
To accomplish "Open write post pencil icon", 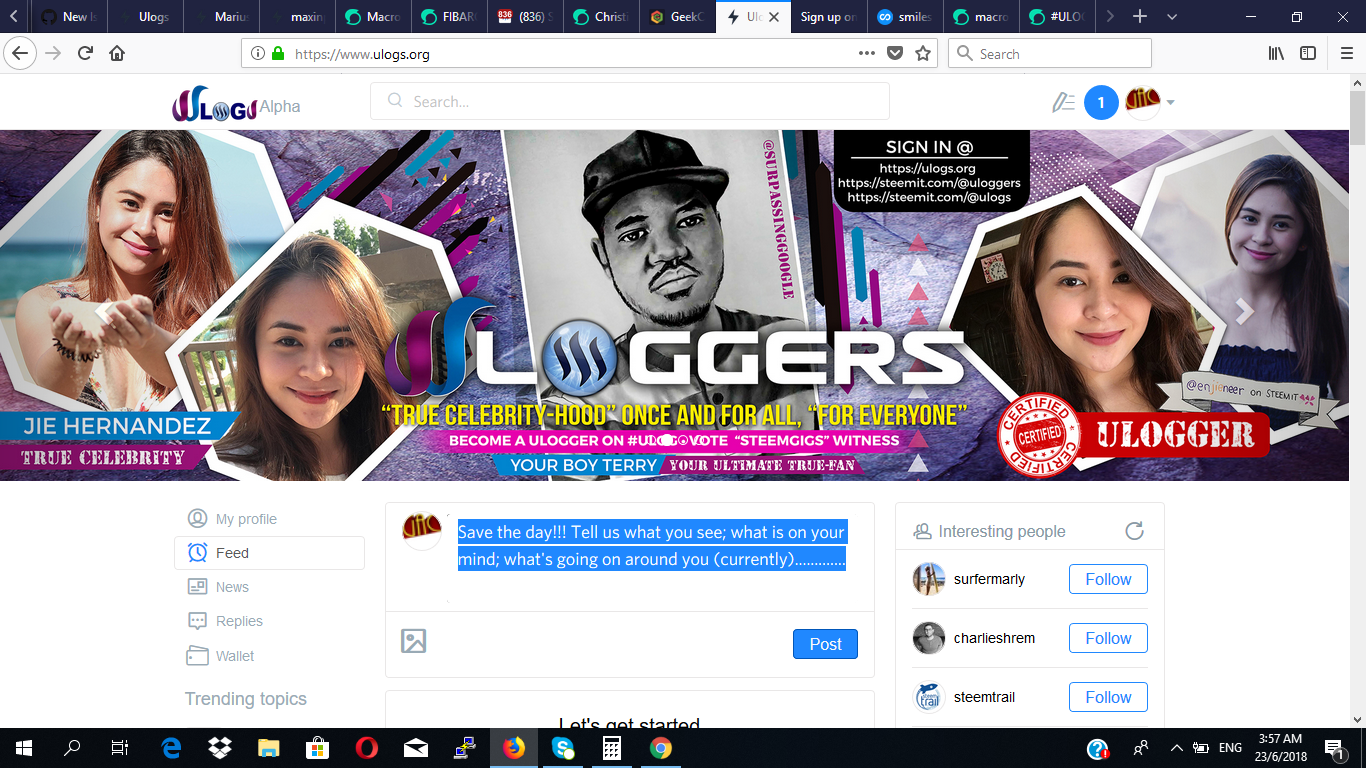I will pyautogui.click(x=1063, y=102).
